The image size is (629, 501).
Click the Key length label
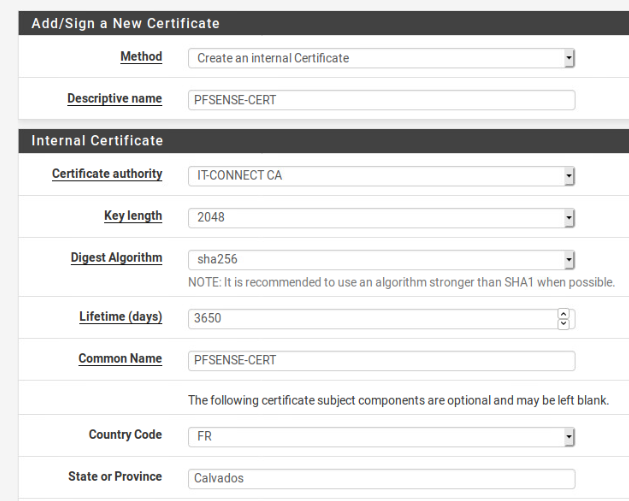(x=133, y=215)
